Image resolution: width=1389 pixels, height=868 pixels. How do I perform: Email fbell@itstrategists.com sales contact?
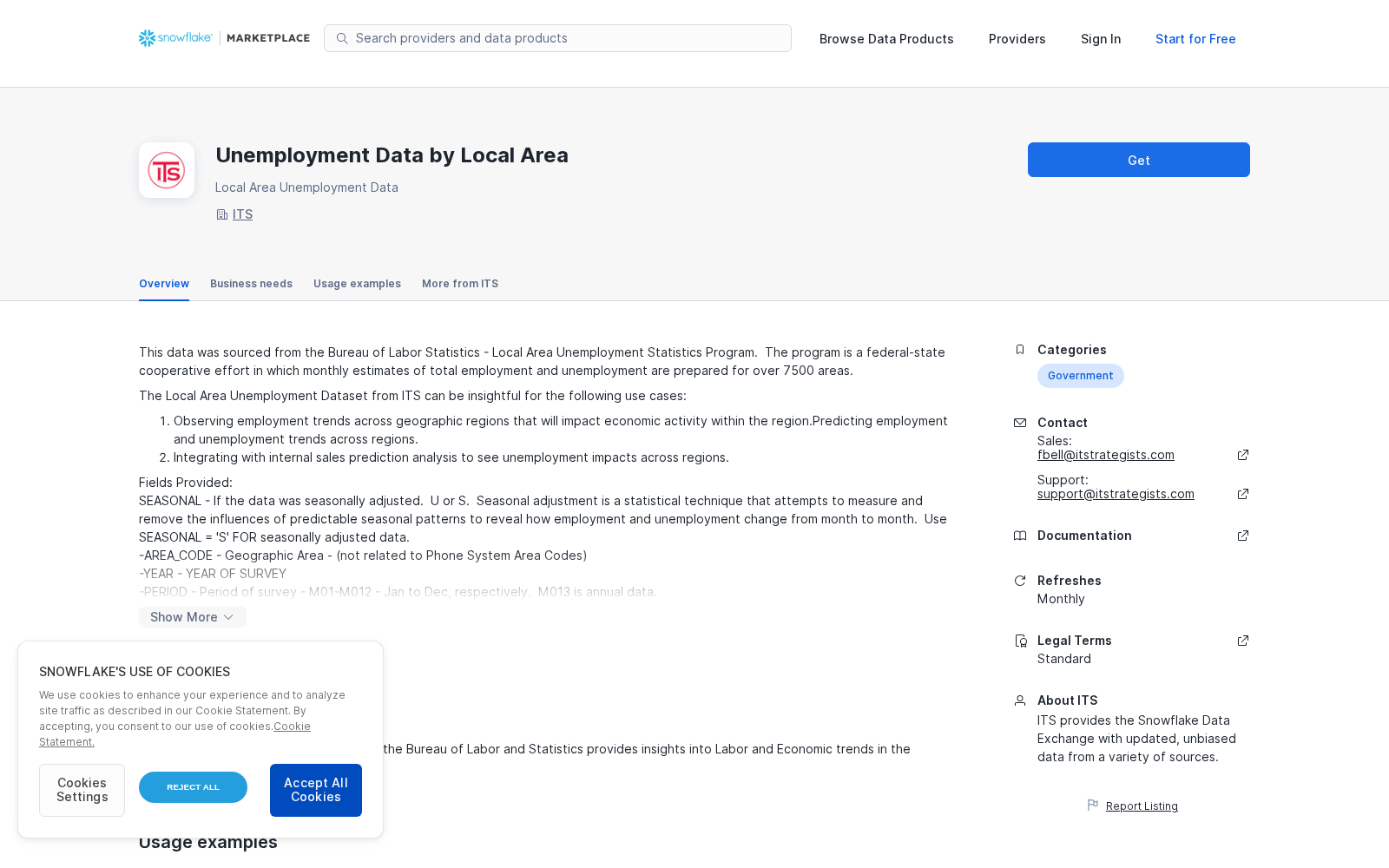coord(1106,455)
